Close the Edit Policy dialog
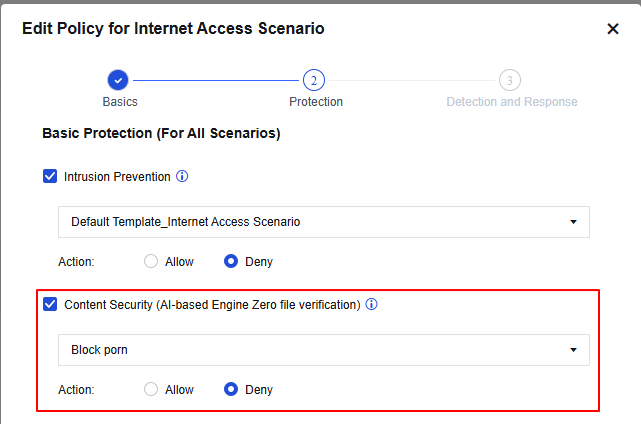 point(613,29)
